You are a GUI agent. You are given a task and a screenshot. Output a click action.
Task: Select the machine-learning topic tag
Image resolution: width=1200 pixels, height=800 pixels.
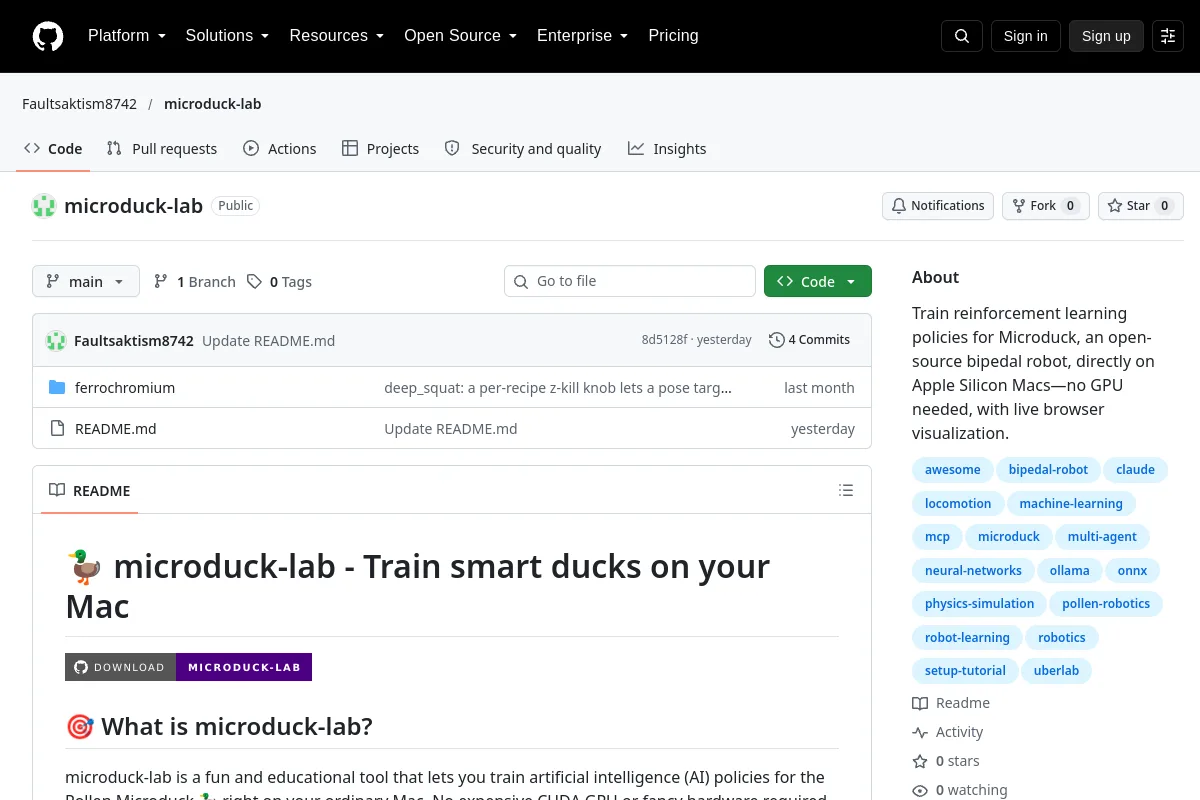pyautogui.click(x=1071, y=504)
